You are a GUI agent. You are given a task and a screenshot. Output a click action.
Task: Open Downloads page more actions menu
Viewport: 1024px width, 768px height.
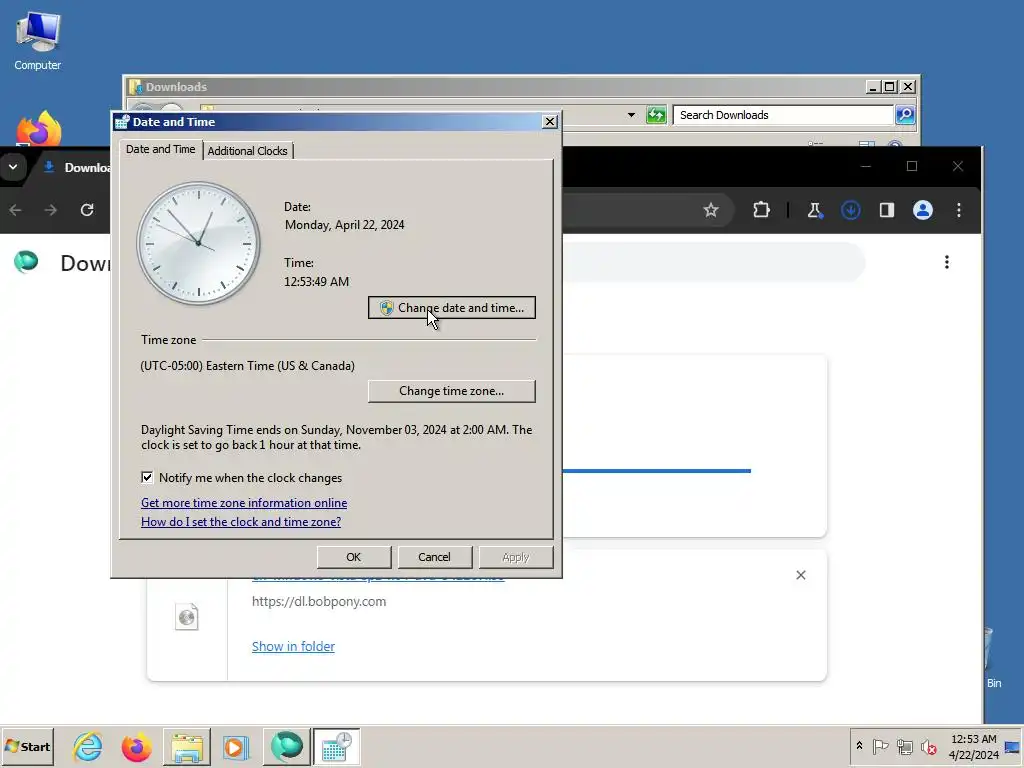pyautogui.click(x=946, y=263)
